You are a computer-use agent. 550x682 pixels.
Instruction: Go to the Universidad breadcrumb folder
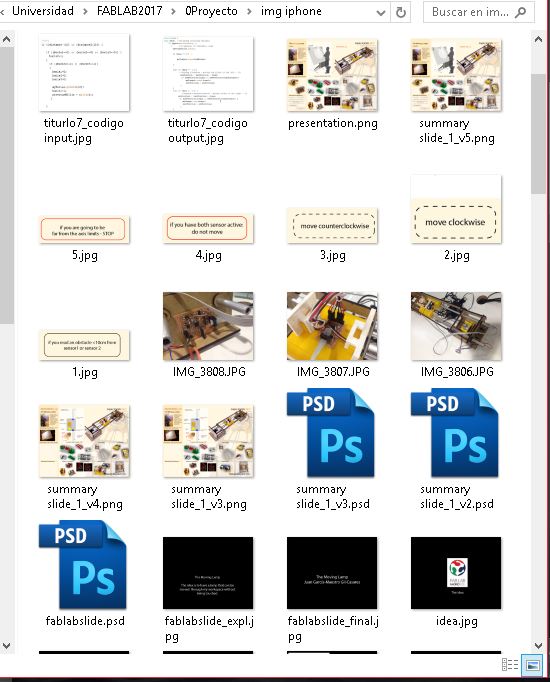43,11
